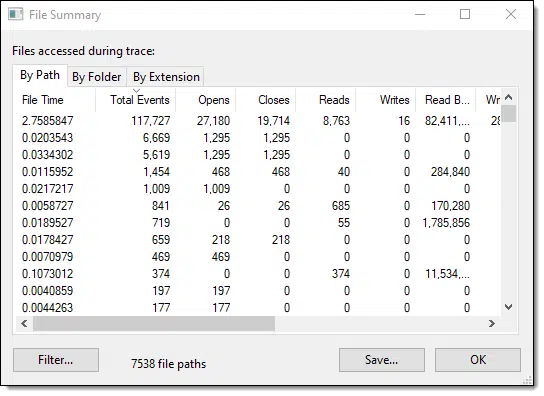Click Reads value 8,763
The height and width of the screenshot is (396, 544).
[336, 121]
